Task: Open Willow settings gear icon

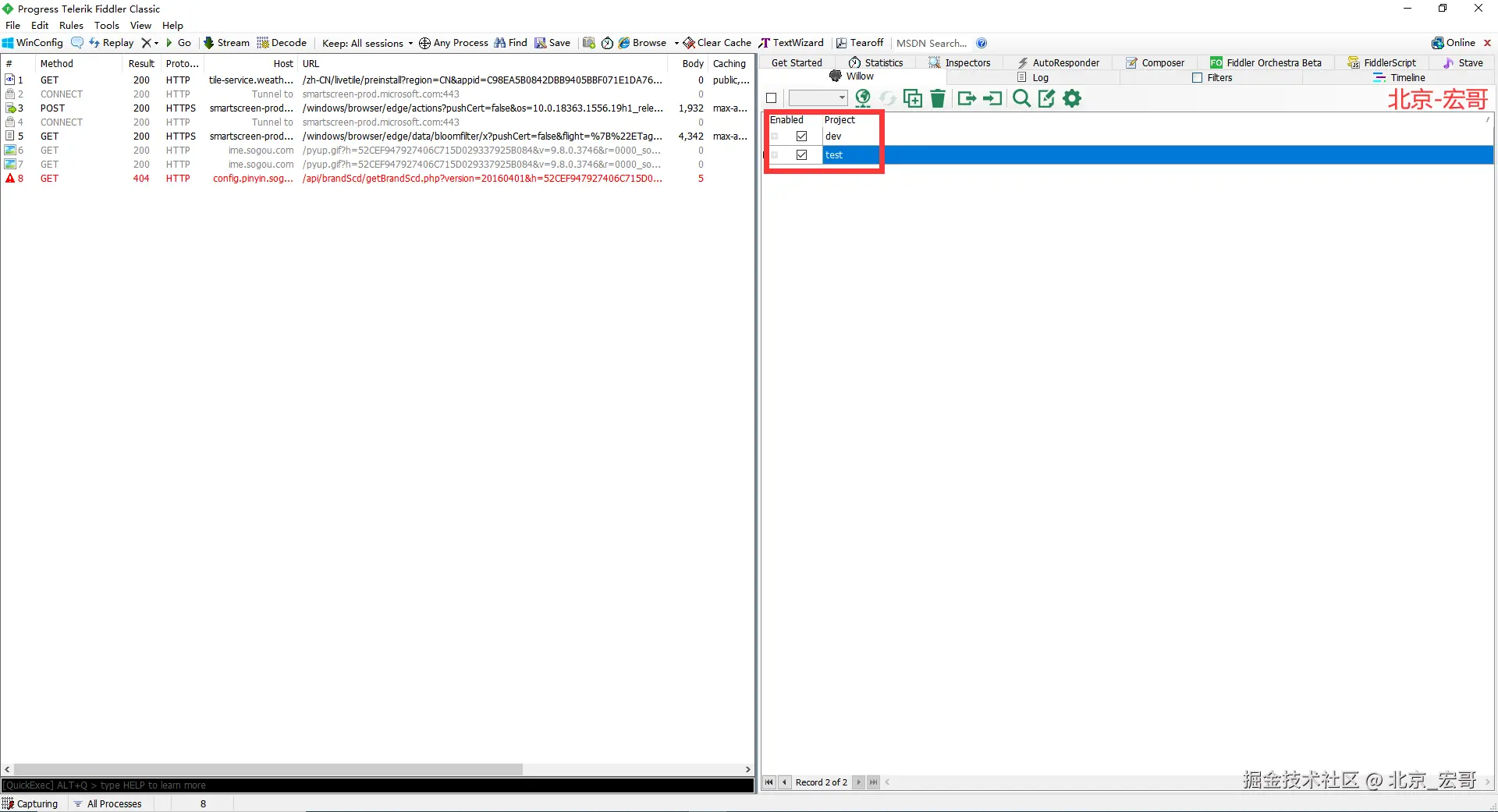Action: (1073, 98)
